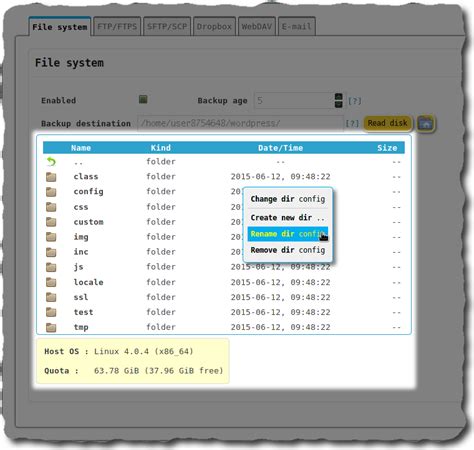Click the folder icon next to js
The image size is (474, 450).
click(x=51, y=267)
